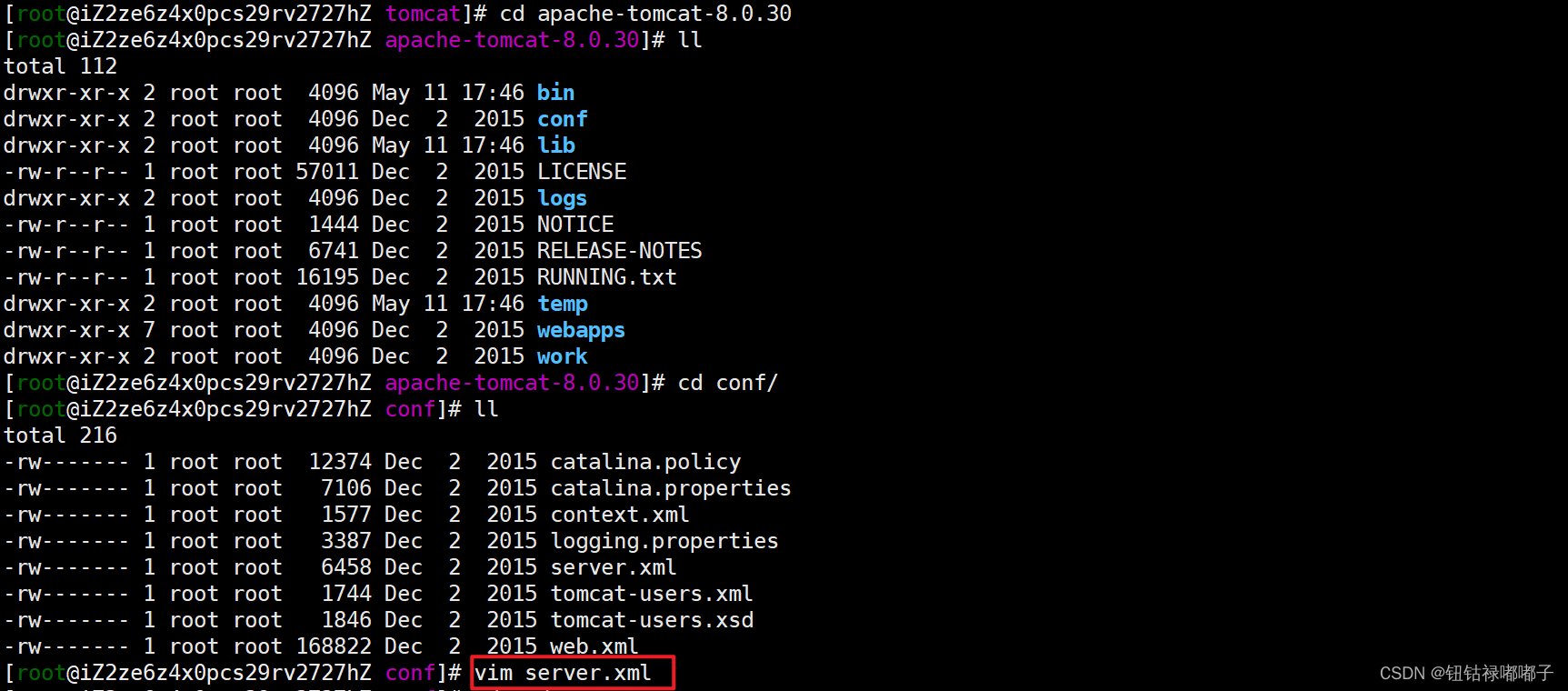Click the 'drwxr-xr-x 7' permissions of webapps
Image resolution: width=1568 pixels, height=691 pixels.
tap(80, 330)
